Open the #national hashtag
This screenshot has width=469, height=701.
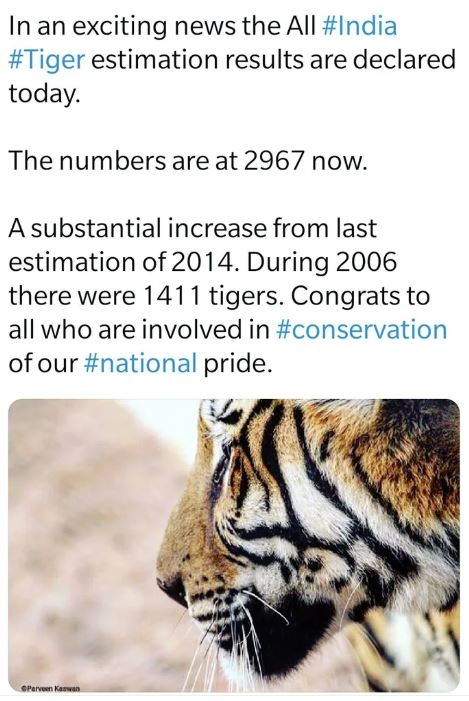140,363
